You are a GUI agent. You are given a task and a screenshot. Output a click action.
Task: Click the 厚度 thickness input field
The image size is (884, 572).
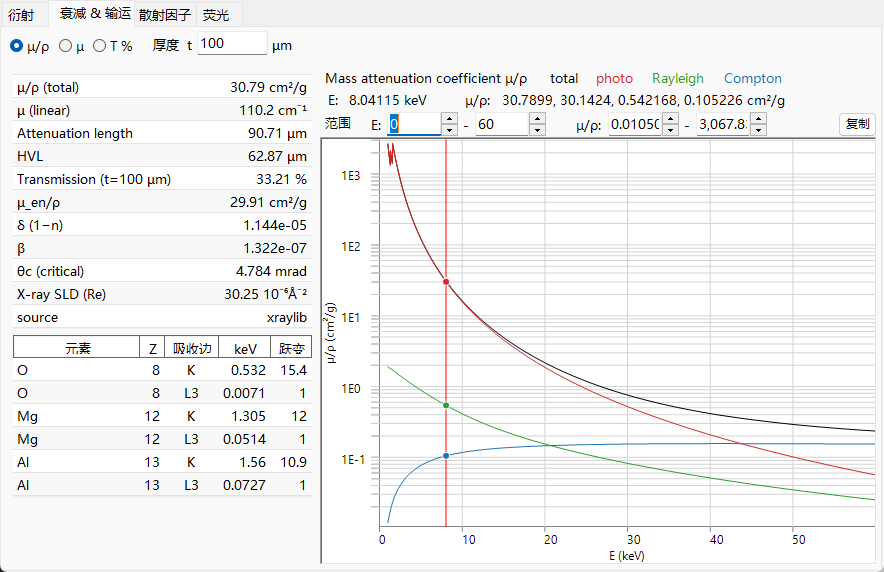click(232, 43)
